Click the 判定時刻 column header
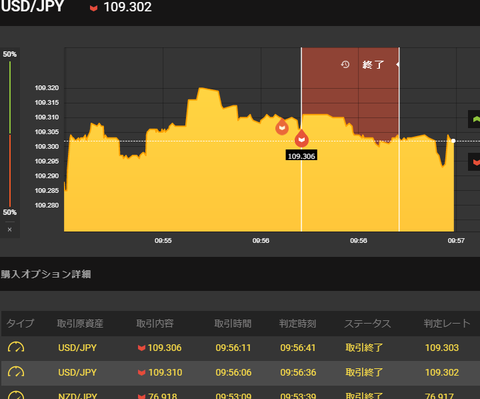 click(298, 323)
